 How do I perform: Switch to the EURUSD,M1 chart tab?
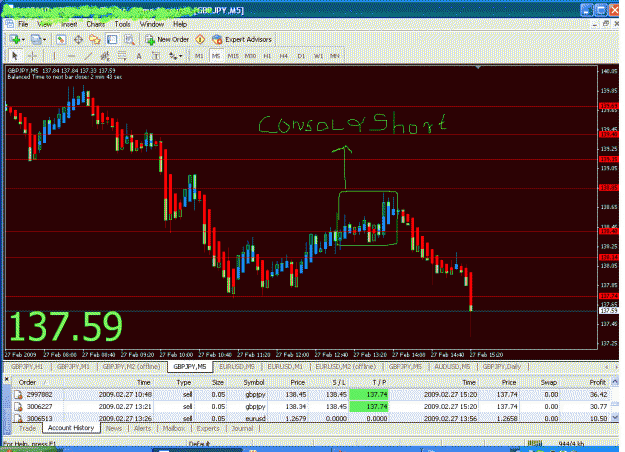coord(285,367)
